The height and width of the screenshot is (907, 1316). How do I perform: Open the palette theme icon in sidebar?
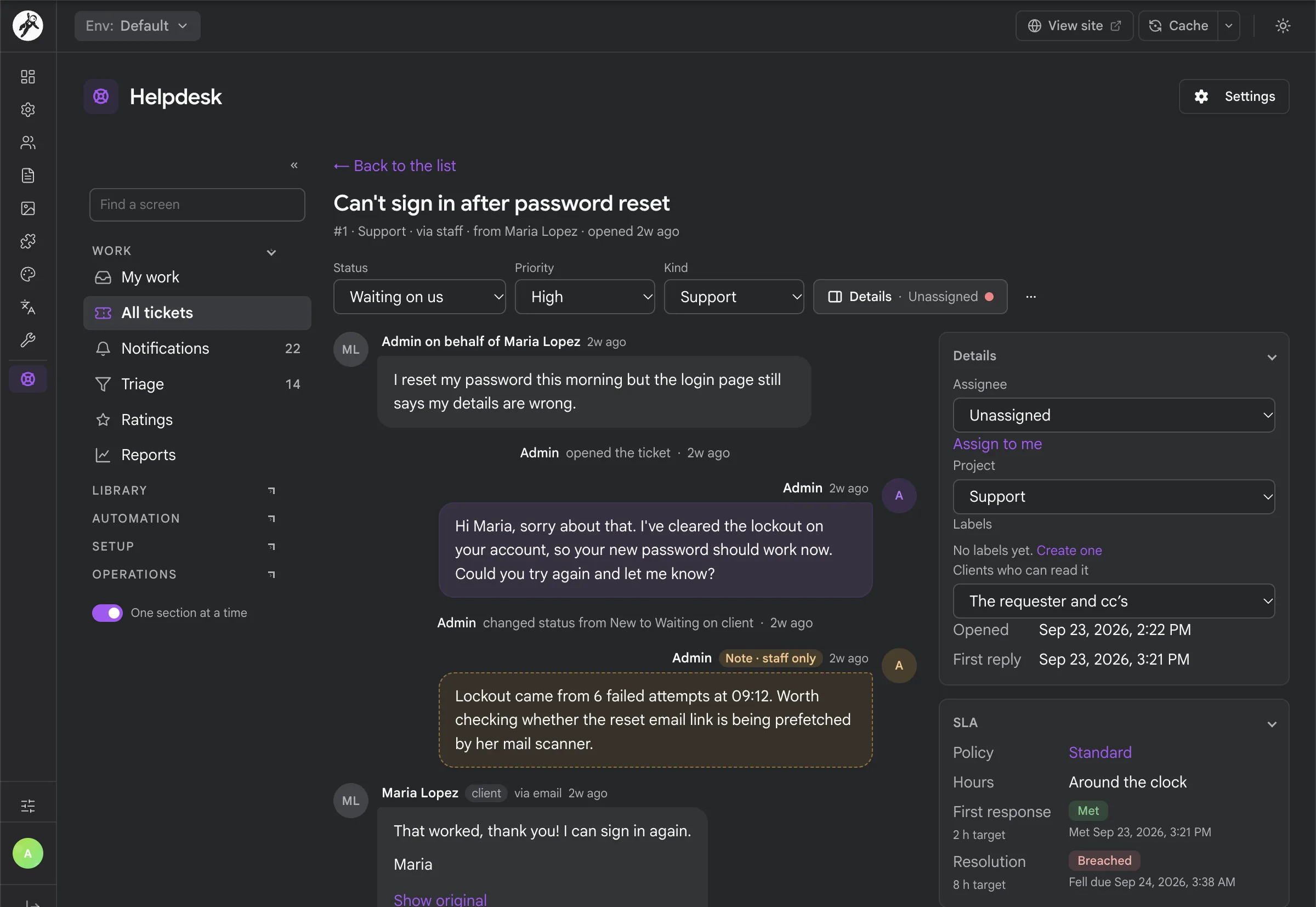click(x=28, y=275)
